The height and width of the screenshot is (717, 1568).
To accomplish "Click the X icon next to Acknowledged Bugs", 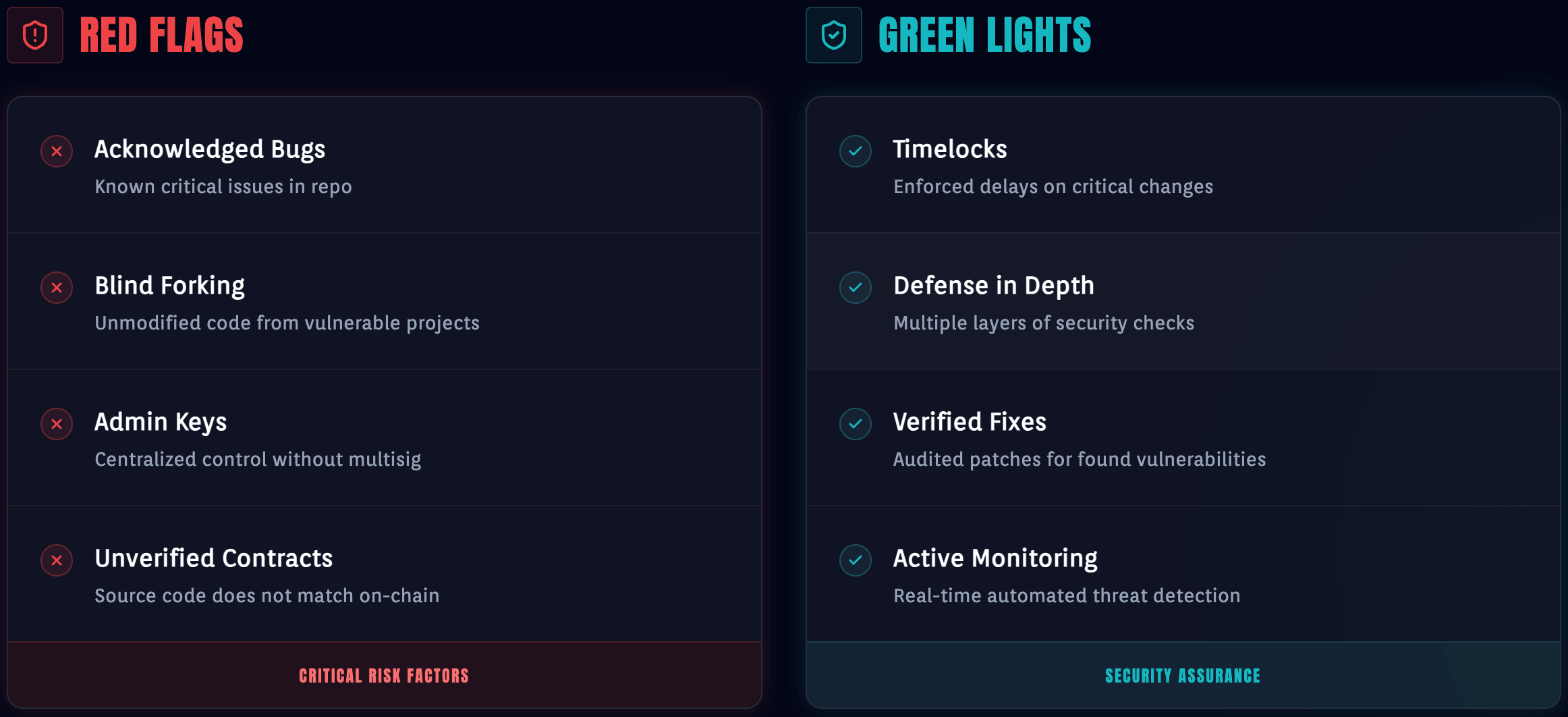I will tap(57, 151).
